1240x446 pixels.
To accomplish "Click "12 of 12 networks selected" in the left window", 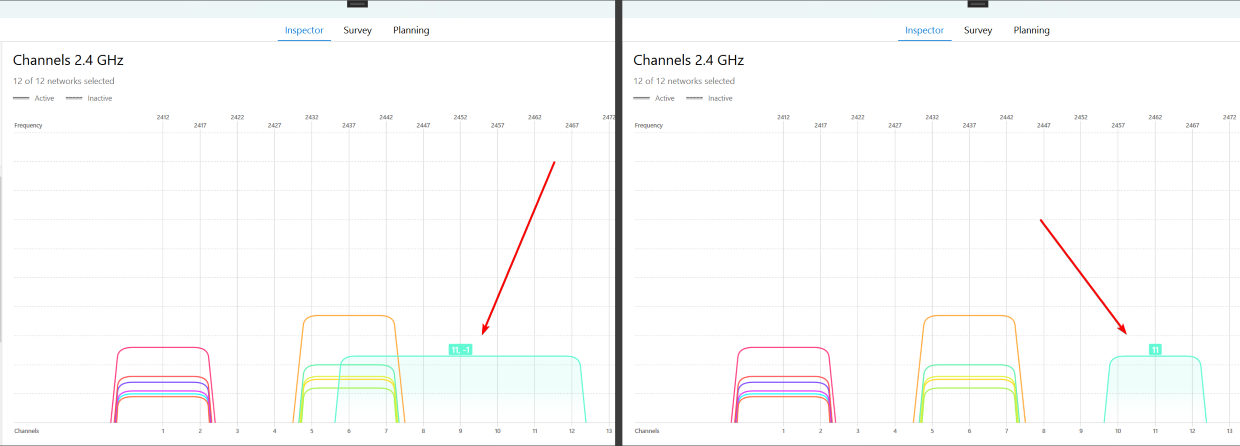I will 64,81.
